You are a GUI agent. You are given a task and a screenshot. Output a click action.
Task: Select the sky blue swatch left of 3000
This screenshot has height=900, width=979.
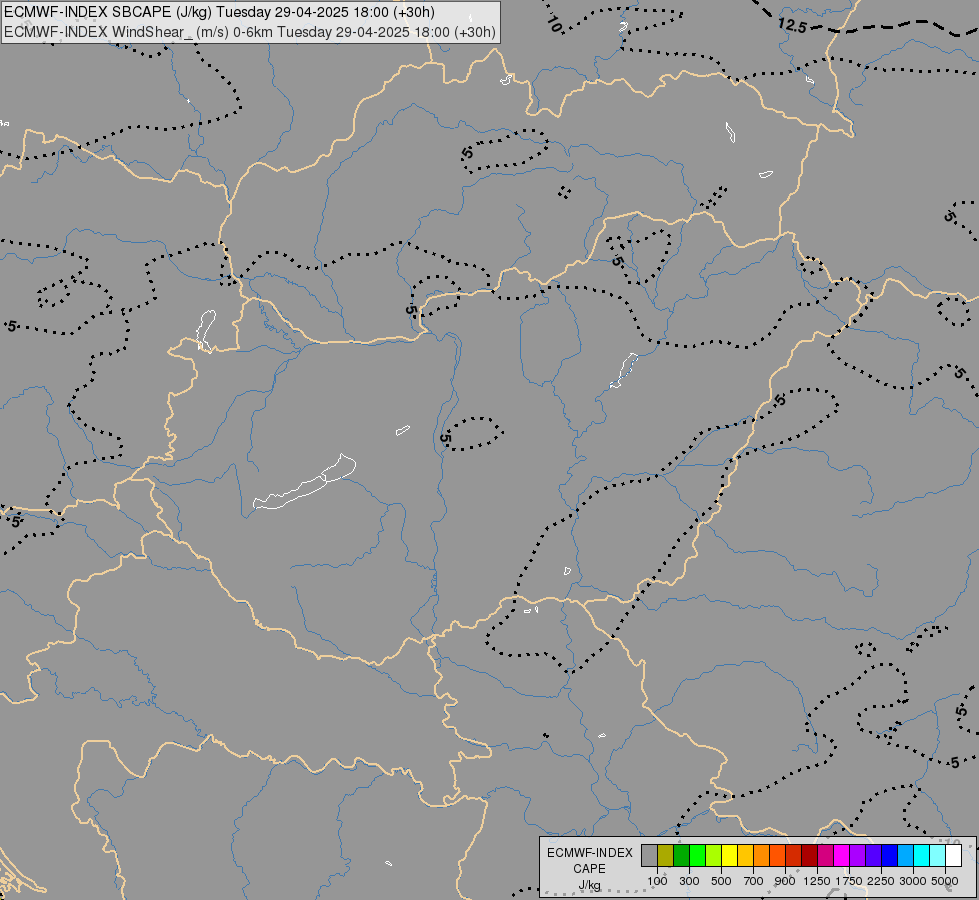[x=905, y=856]
